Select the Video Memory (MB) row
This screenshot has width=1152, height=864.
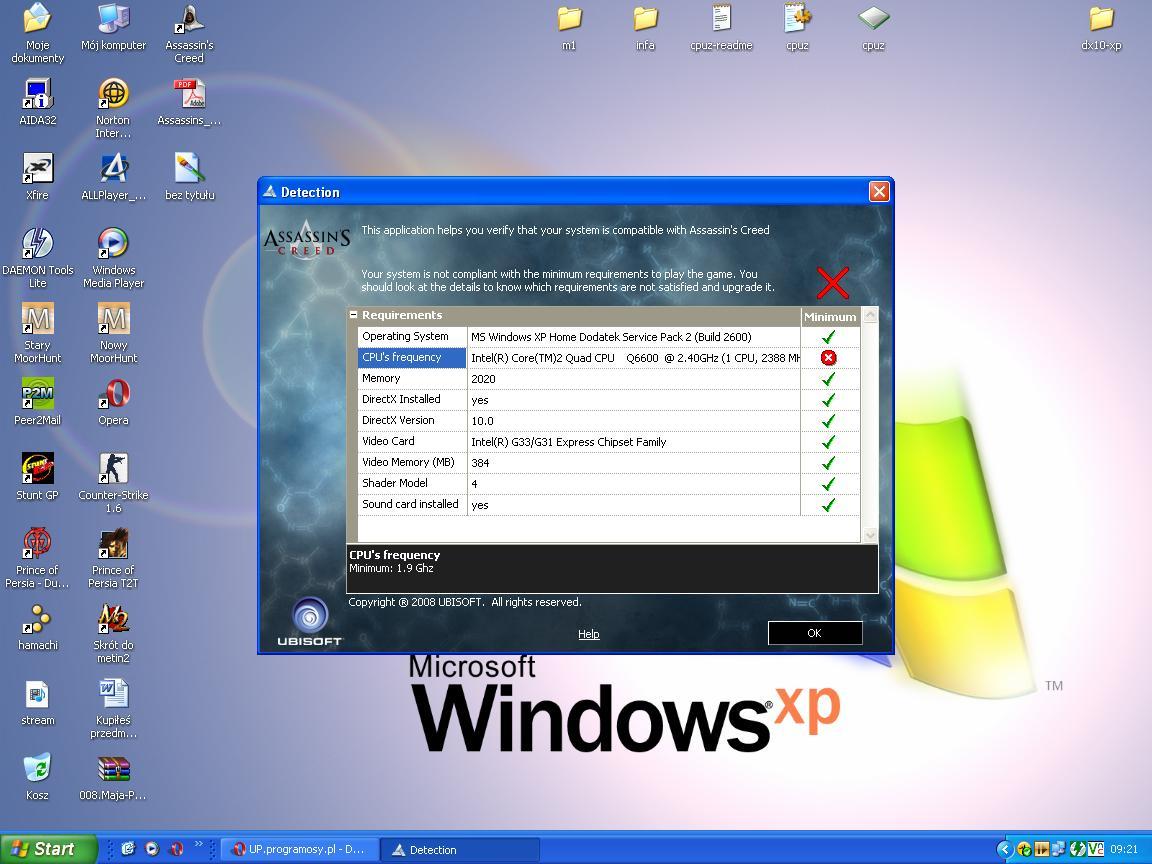(x=608, y=462)
